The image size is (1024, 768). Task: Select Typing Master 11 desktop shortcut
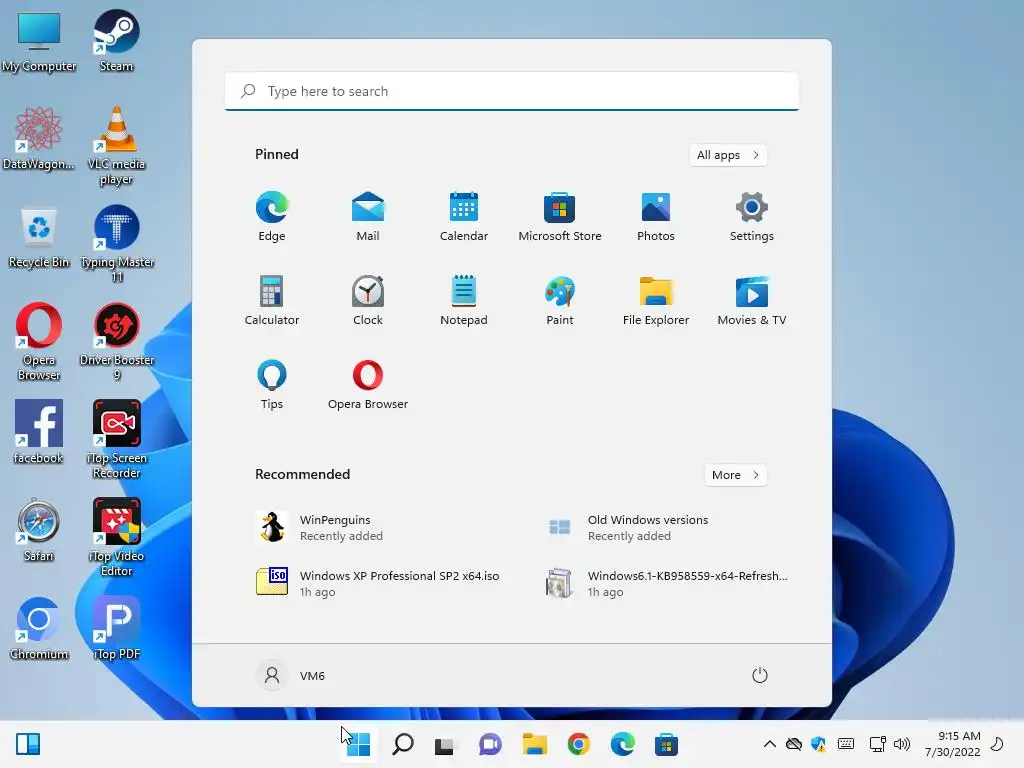(x=117, y=244)
